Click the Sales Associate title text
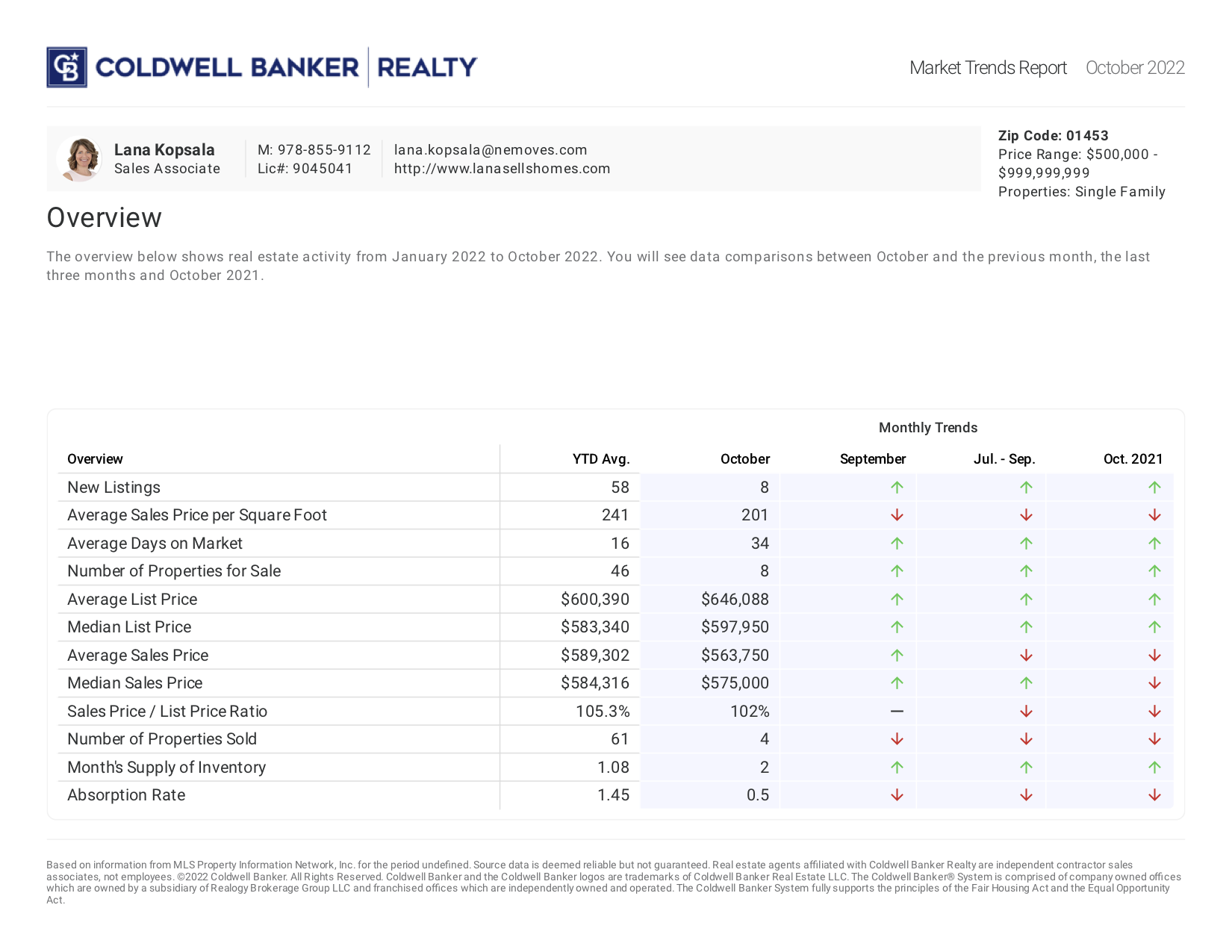Viewport: 1232px width, 952px height. pos(167,169)
